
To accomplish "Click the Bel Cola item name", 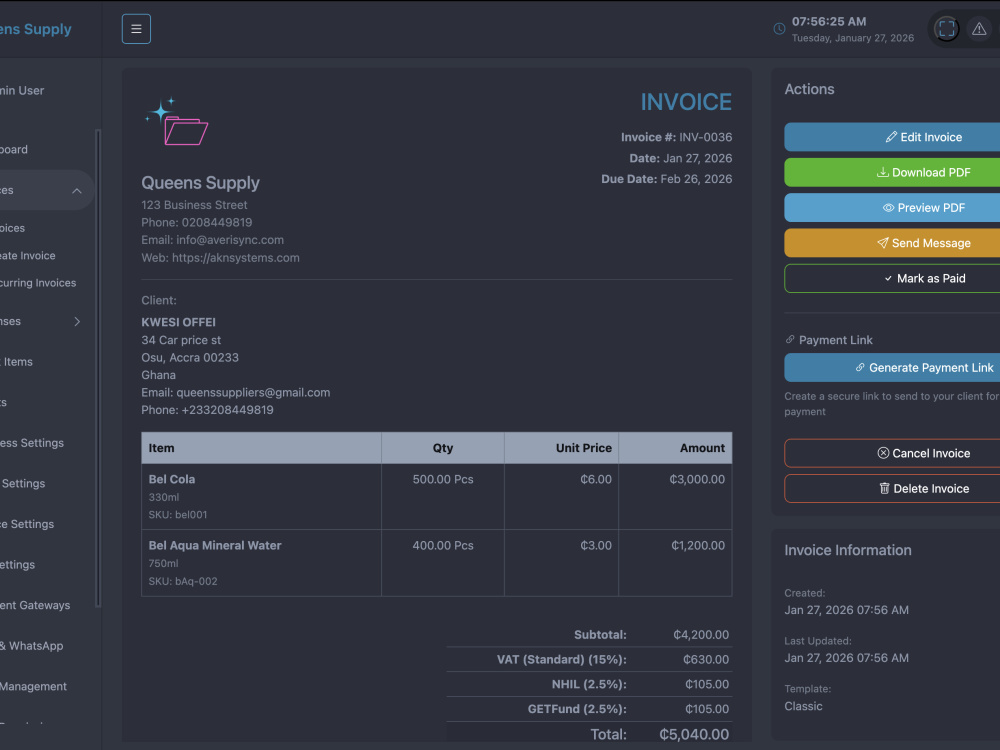I will pyautogui.click(x=172, y=480).
